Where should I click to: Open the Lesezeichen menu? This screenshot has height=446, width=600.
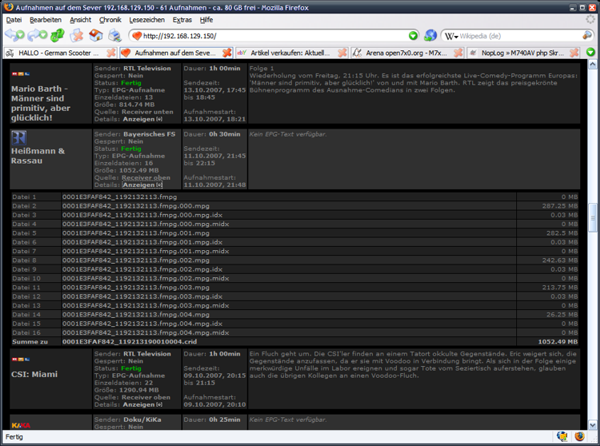click(147, 20)
